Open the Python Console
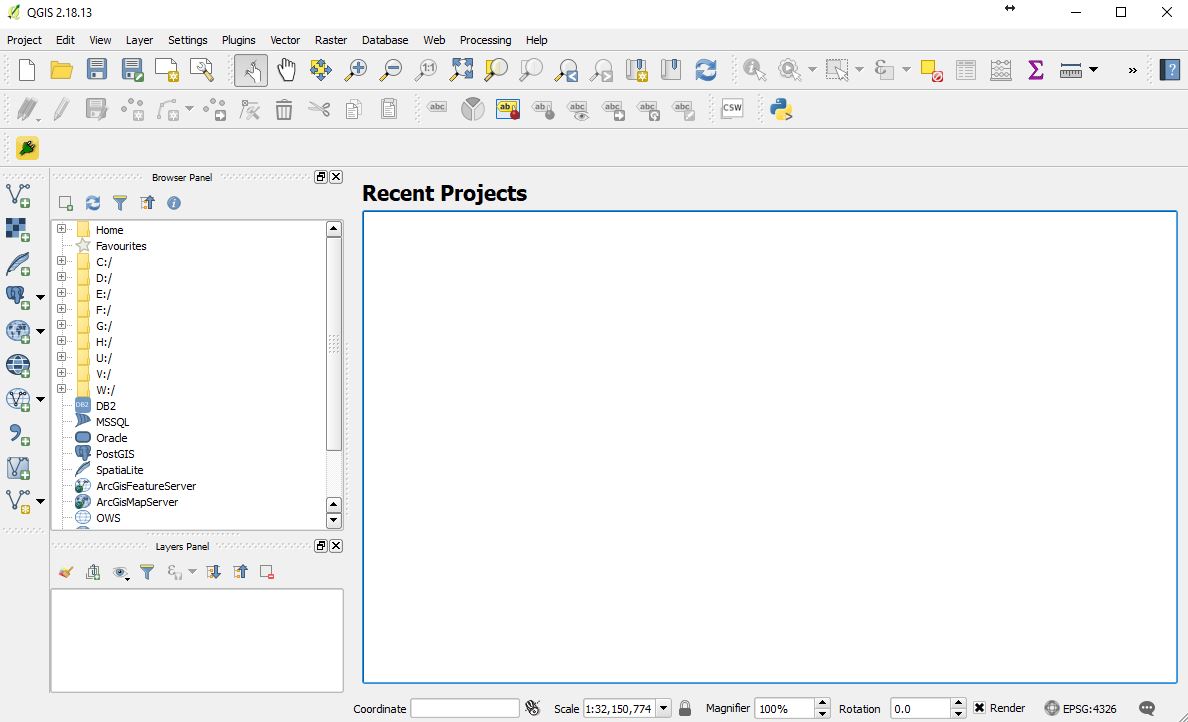 pos(781,109)
